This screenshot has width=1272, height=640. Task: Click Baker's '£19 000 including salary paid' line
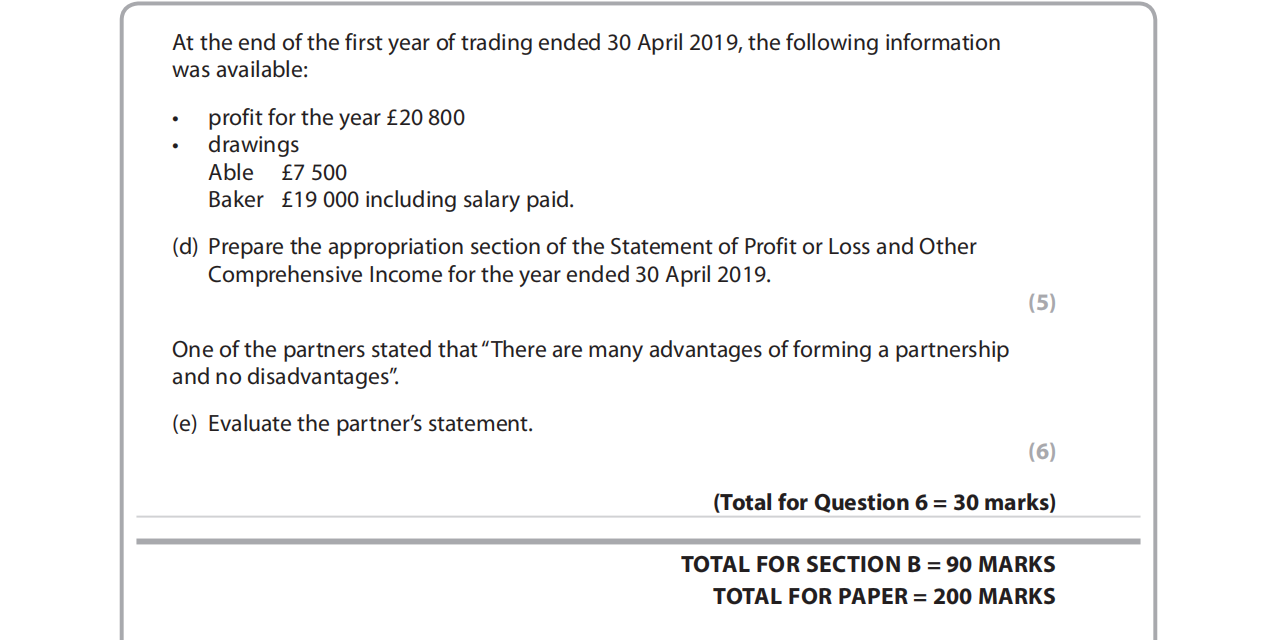(427, 200)
